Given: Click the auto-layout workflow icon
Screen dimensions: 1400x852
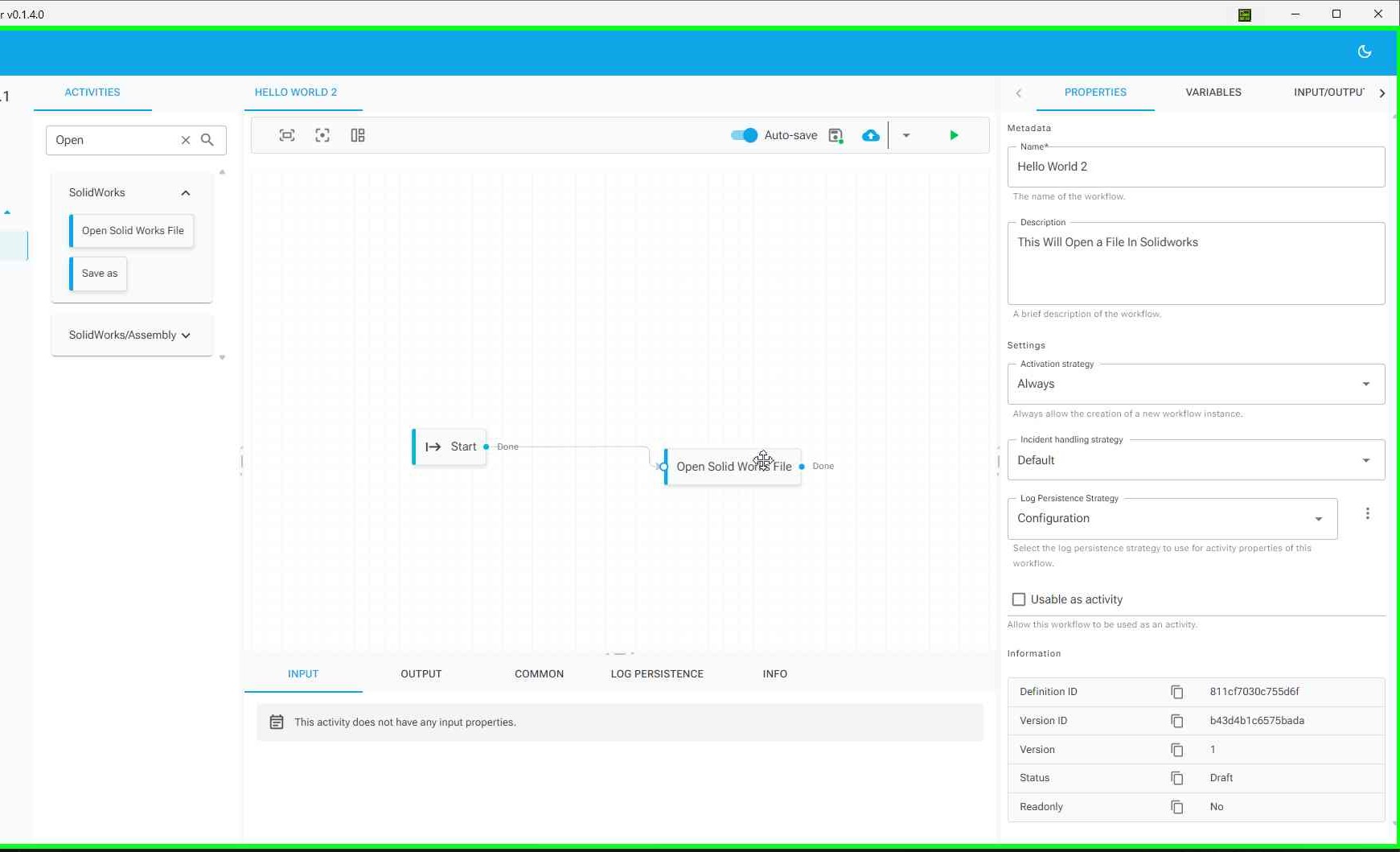Looking at the screenshot, I should [x=357, y=135].
